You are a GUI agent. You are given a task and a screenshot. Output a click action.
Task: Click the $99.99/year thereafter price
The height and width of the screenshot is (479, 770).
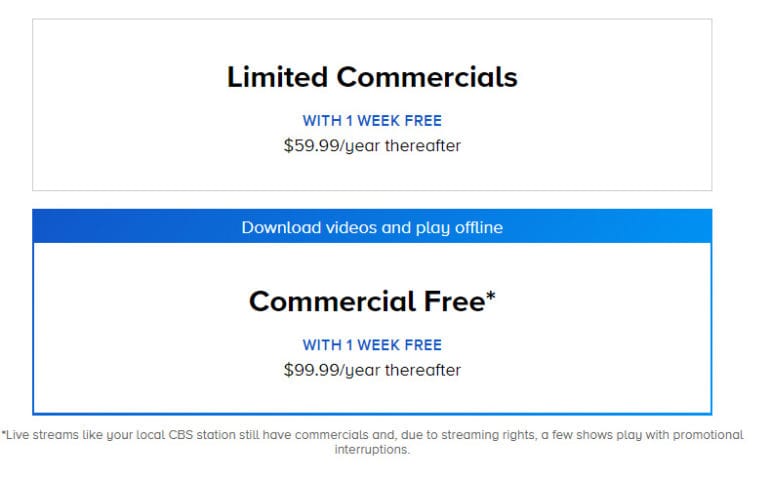[371, 370]
